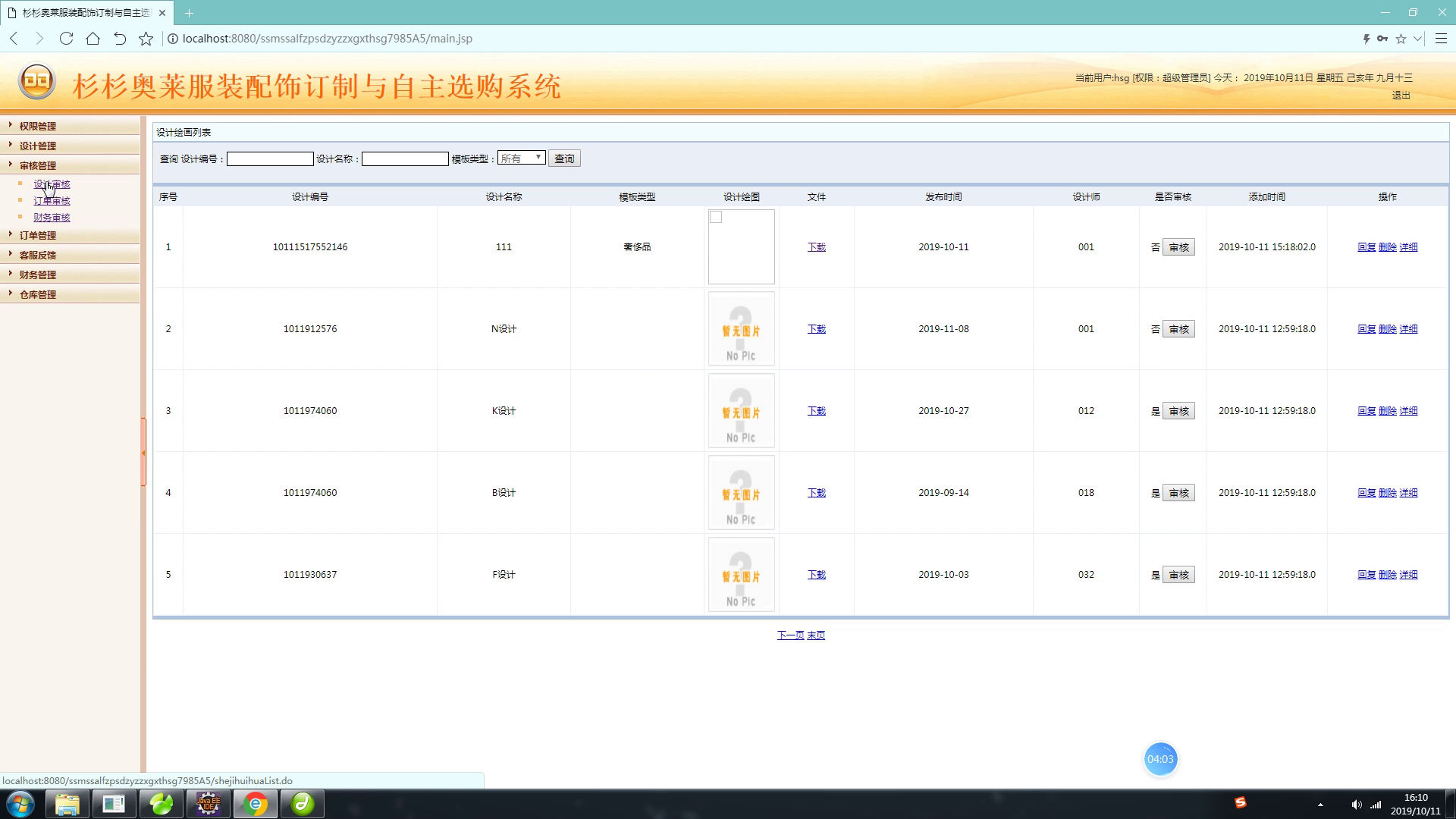Image resolution: width=1456 pixels, height=819 pixels.
Task: Open File Explorer from the taskbar
Action: 67,804
